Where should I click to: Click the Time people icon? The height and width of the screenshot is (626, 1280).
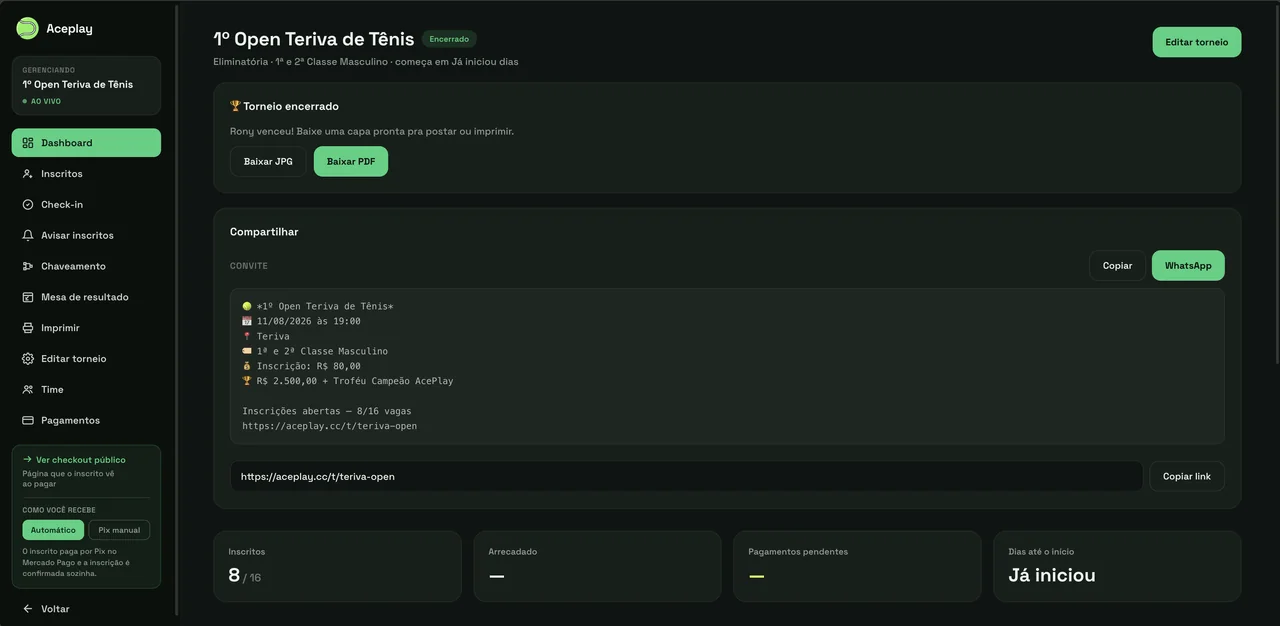click(x=28, y=390)
